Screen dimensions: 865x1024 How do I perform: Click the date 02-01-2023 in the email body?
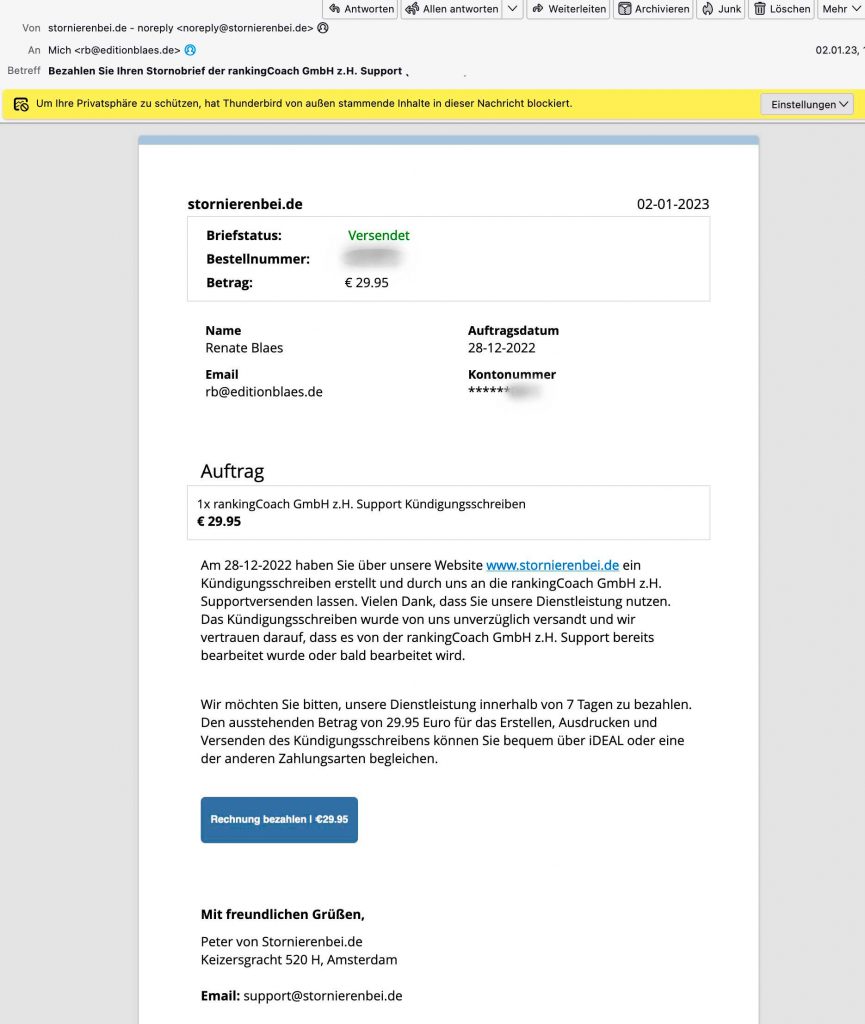673,204
